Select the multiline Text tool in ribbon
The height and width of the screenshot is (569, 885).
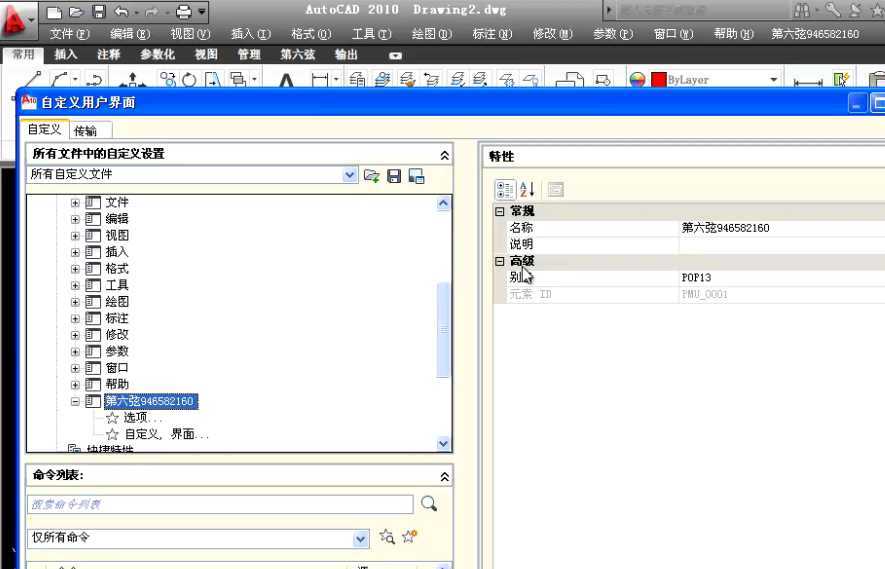287,81
